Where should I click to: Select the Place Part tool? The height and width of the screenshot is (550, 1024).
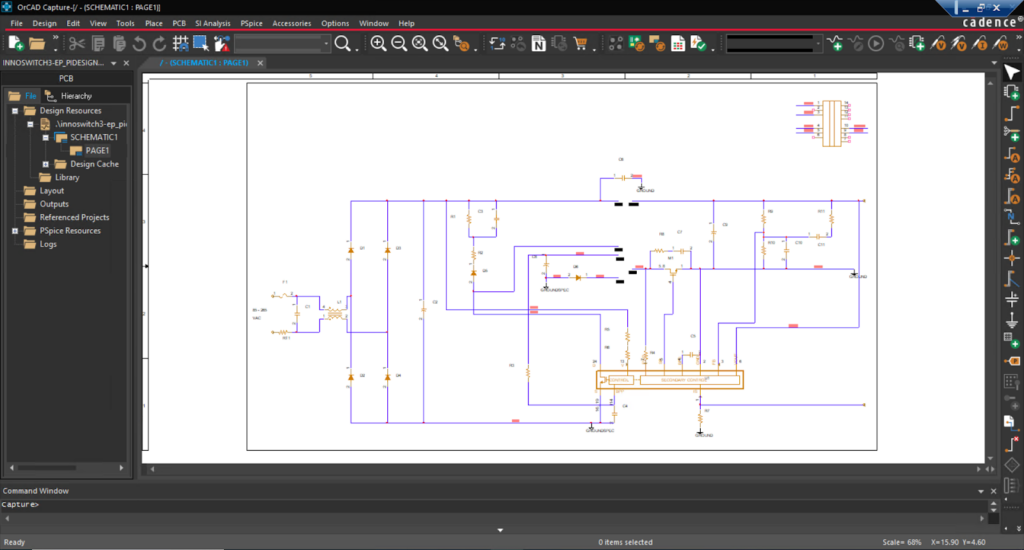tap(1012, 93)
